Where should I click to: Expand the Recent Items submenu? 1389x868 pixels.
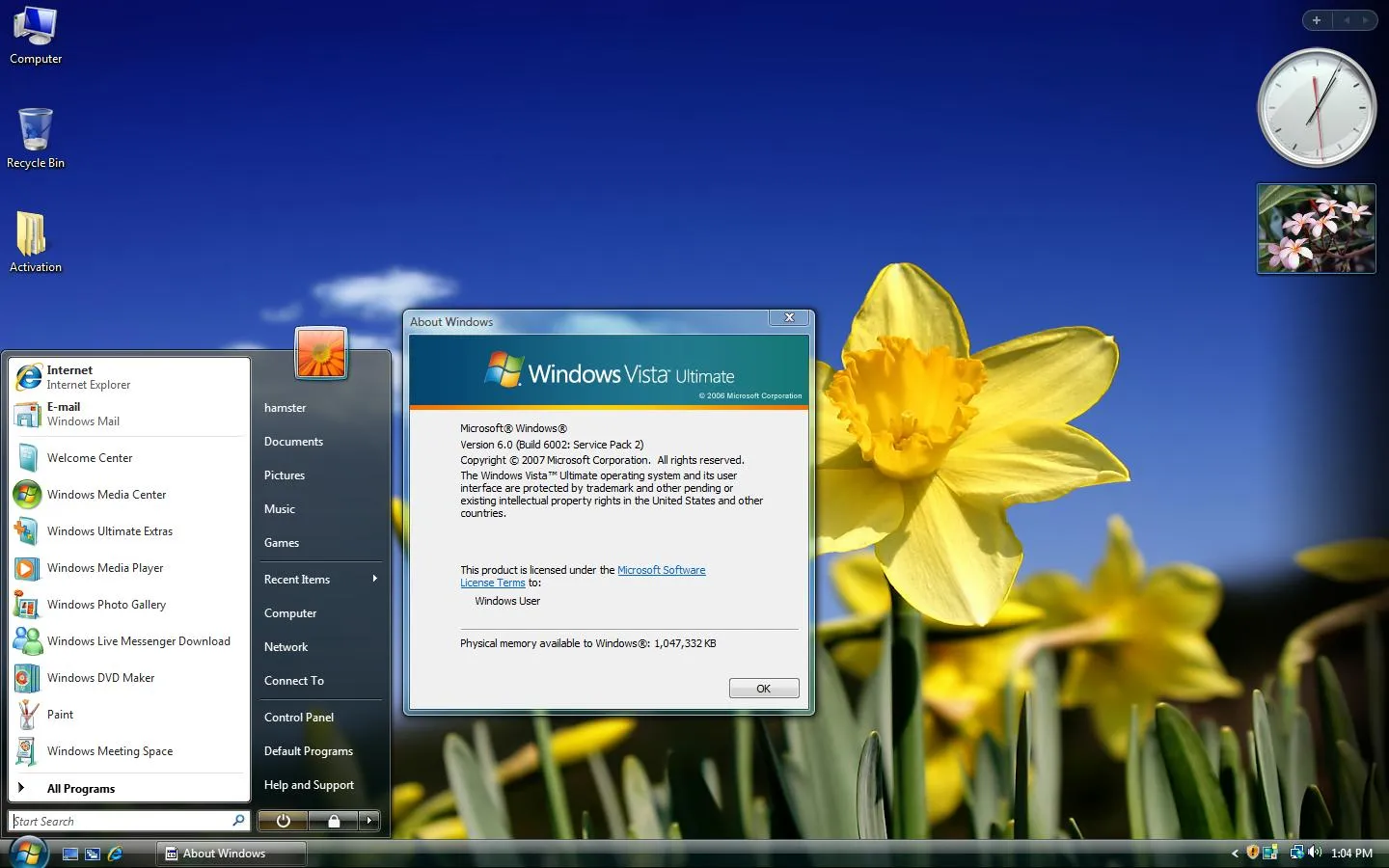321,580
